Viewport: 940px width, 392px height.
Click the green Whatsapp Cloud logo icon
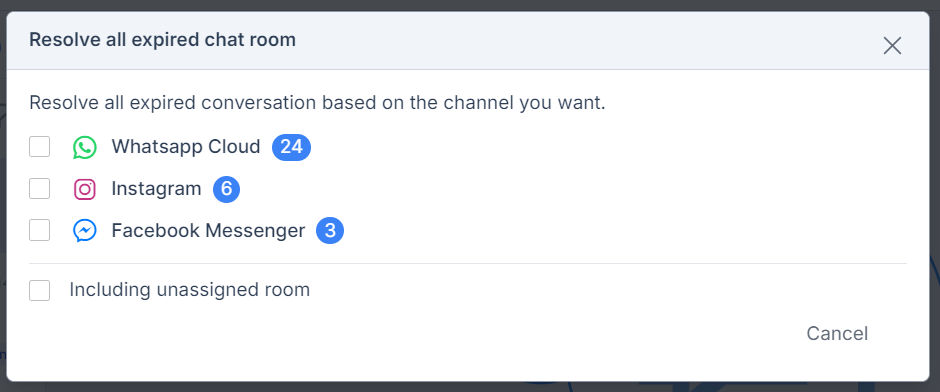(85, 147)
